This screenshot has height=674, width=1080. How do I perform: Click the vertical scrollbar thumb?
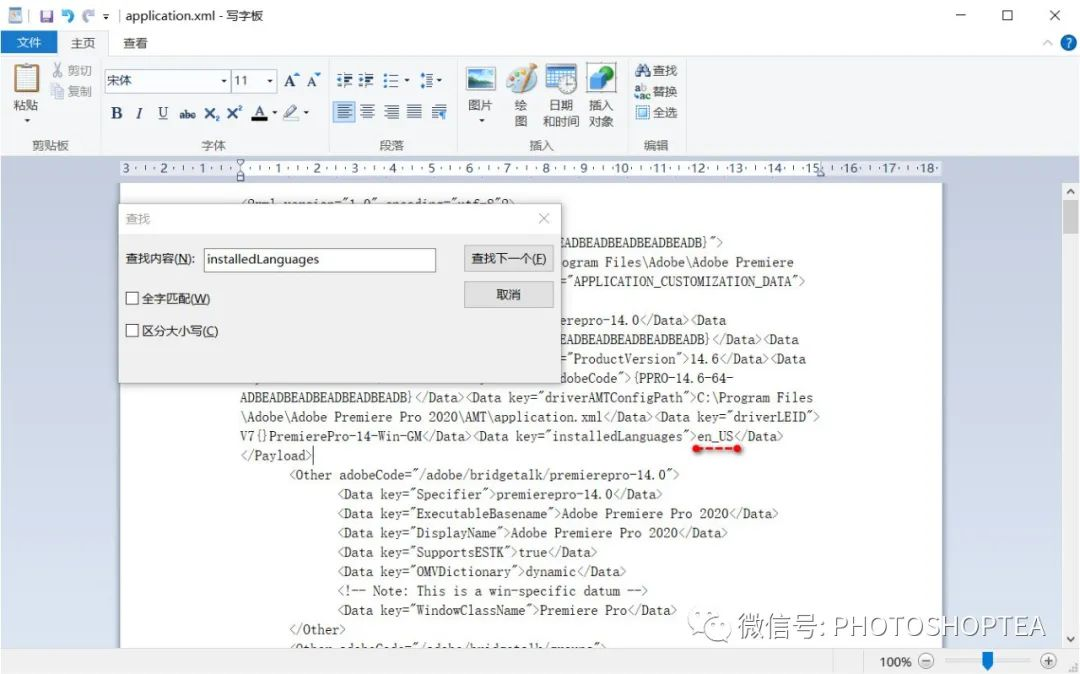pyautogui.click(x=1070, y=217)
